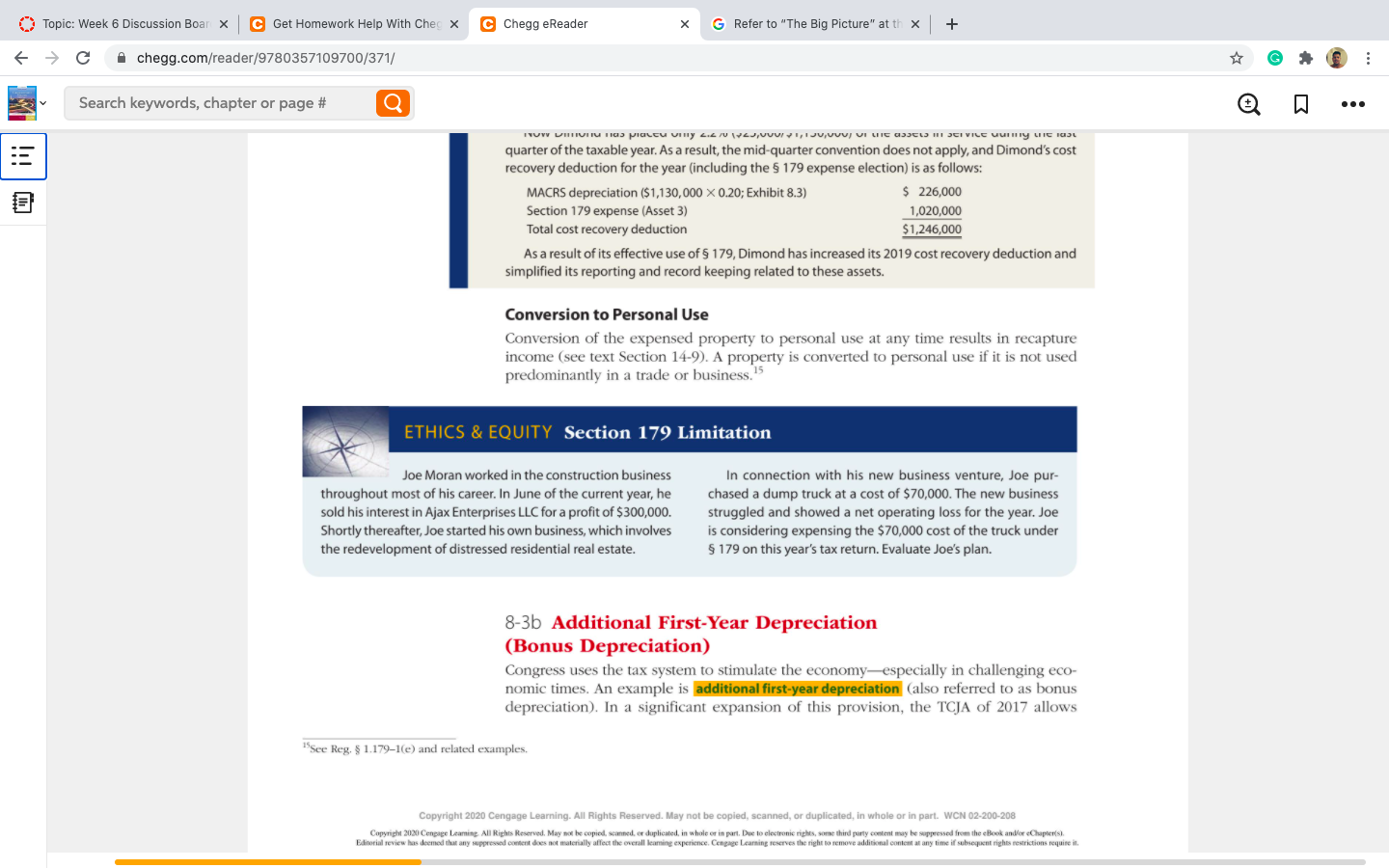Click the padlock site security icon

click(121, 58)
